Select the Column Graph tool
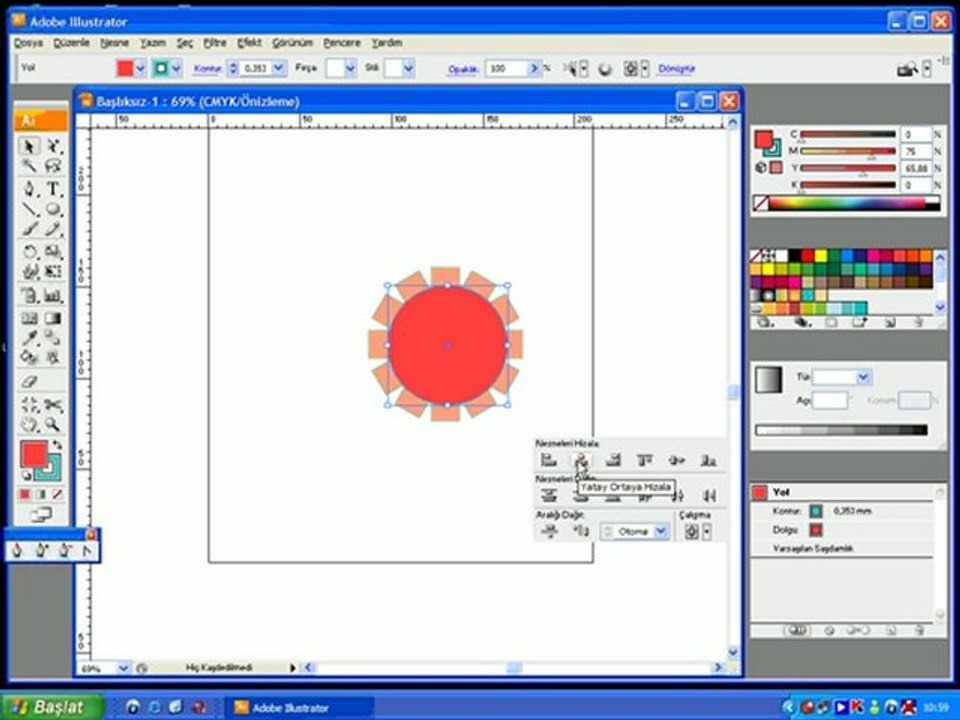960x720 pixels. (x=54, y=296)
